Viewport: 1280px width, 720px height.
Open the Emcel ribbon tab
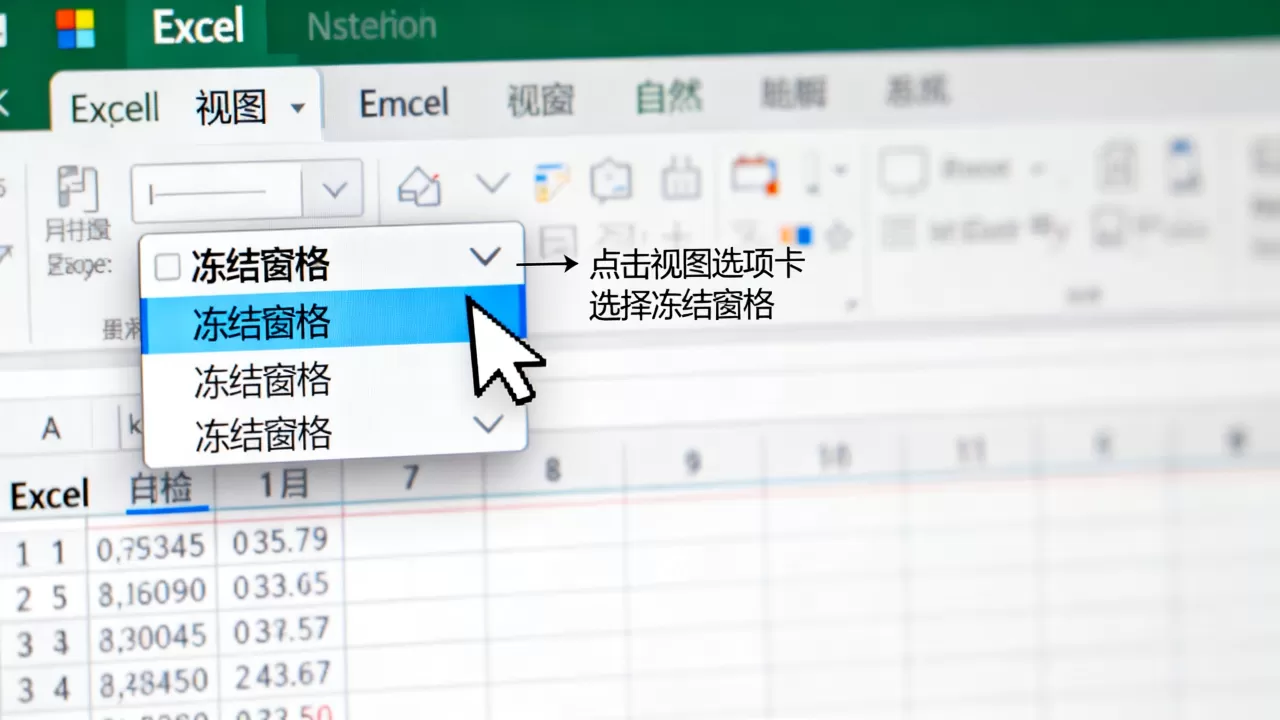[403, 103]
